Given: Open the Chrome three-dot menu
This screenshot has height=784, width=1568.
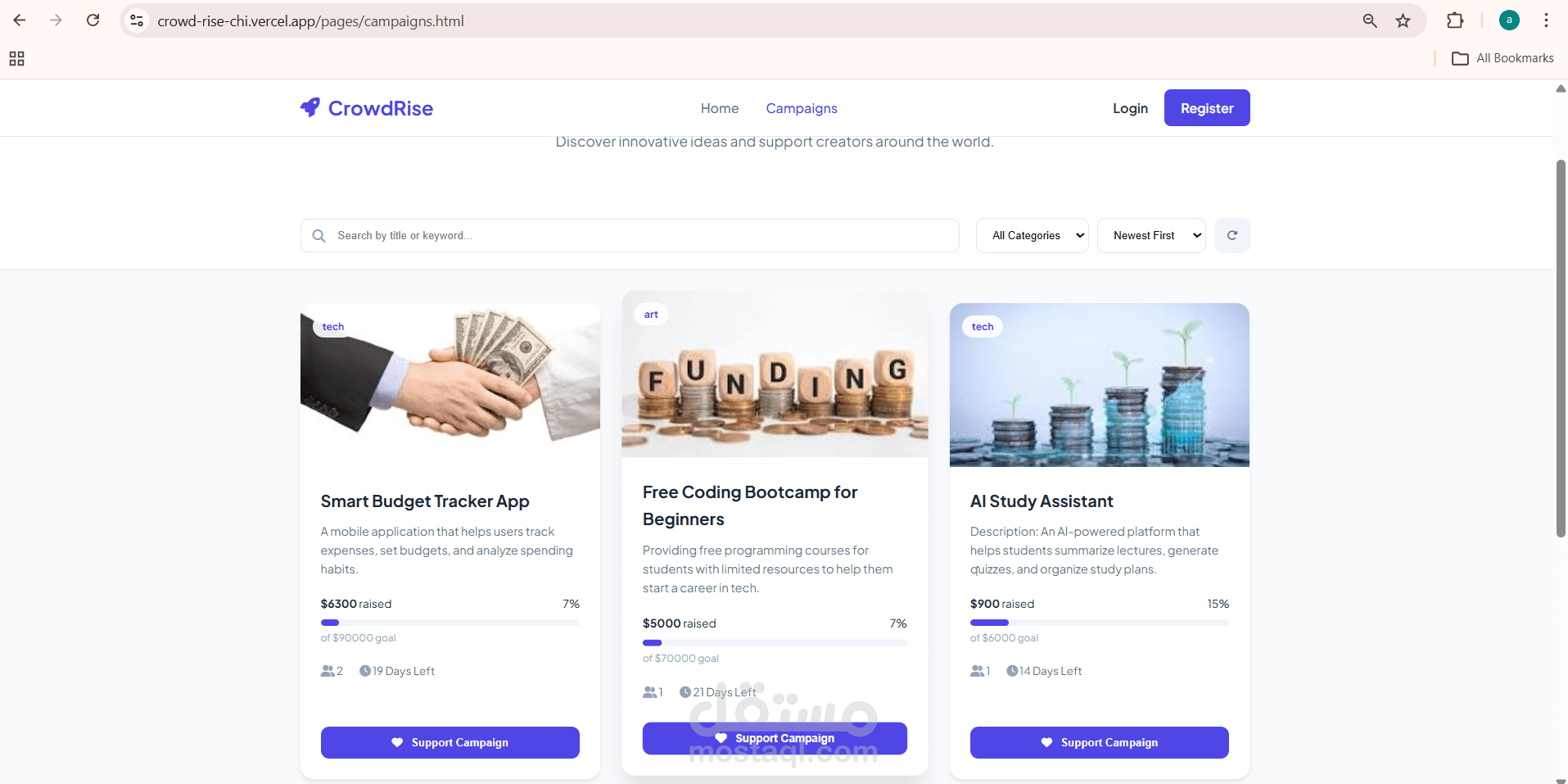Looking at the screenshot, I should coord(1546,20).
